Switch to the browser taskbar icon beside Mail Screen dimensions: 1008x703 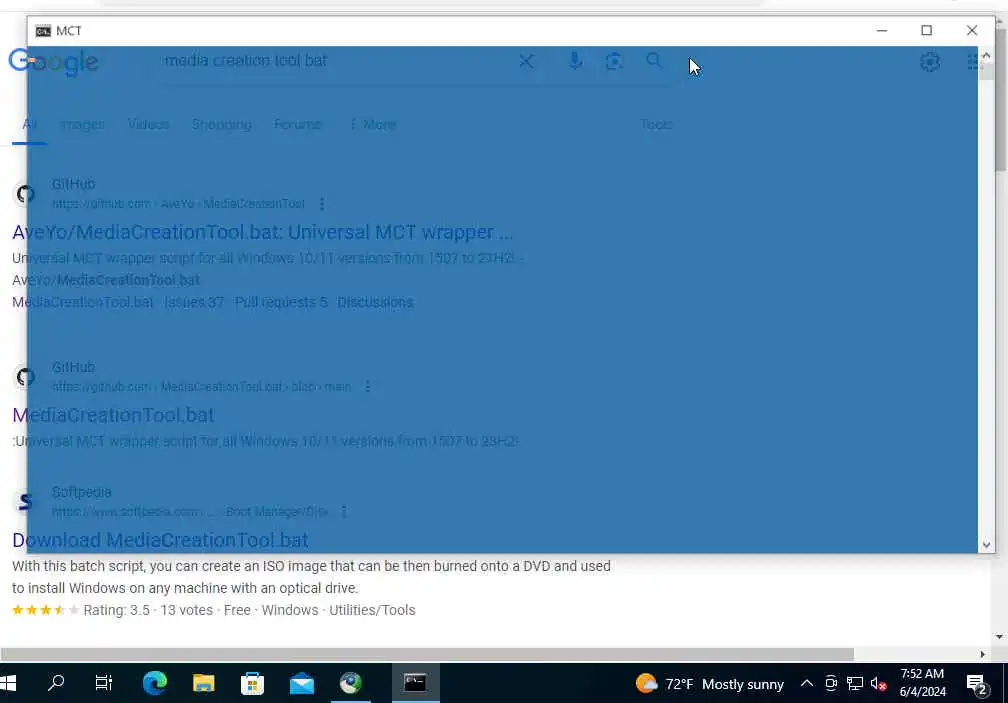350,682
